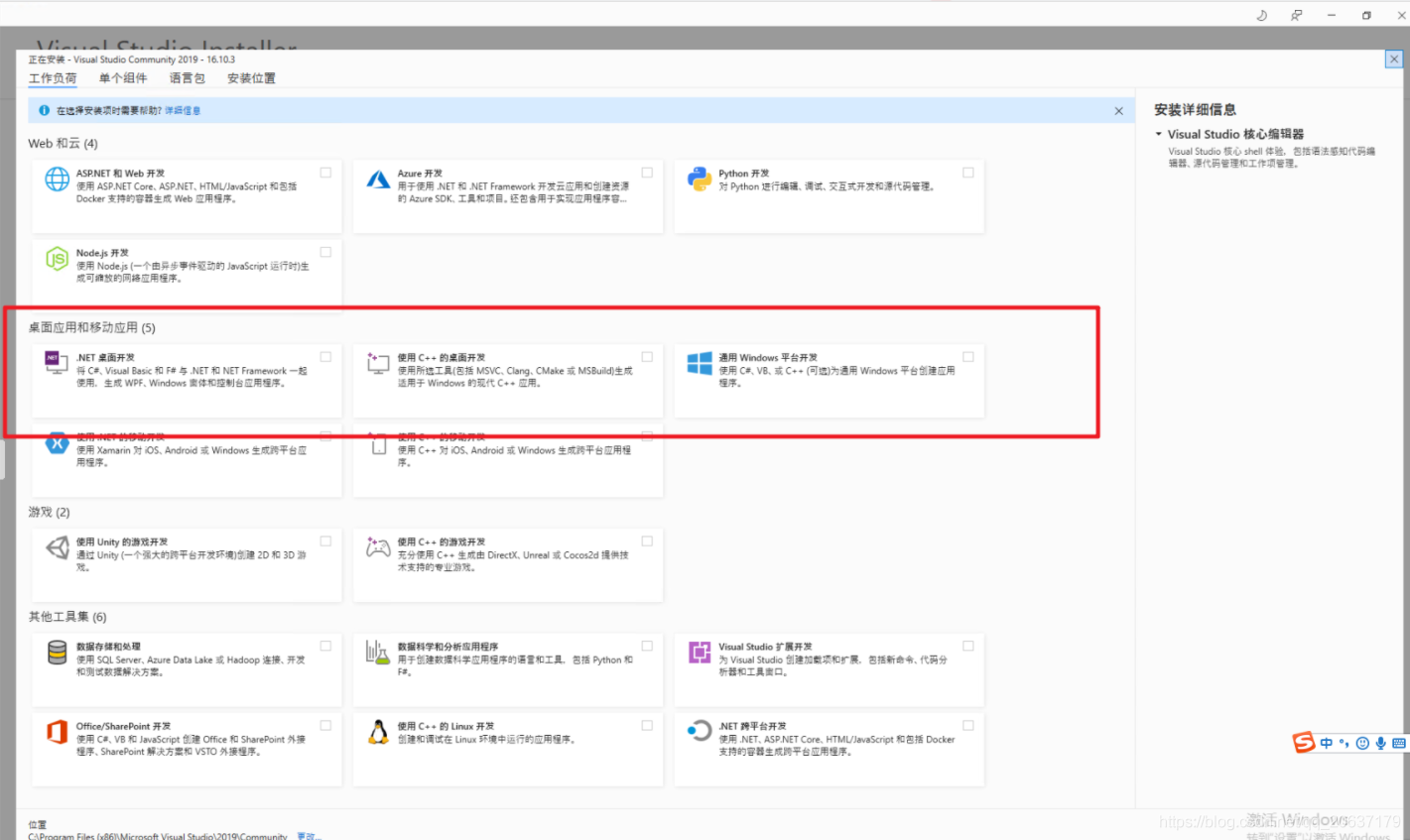
Task: Tick the 使用 Unity 的游戏开发 checkbox
Action: [x=325, y=541]
